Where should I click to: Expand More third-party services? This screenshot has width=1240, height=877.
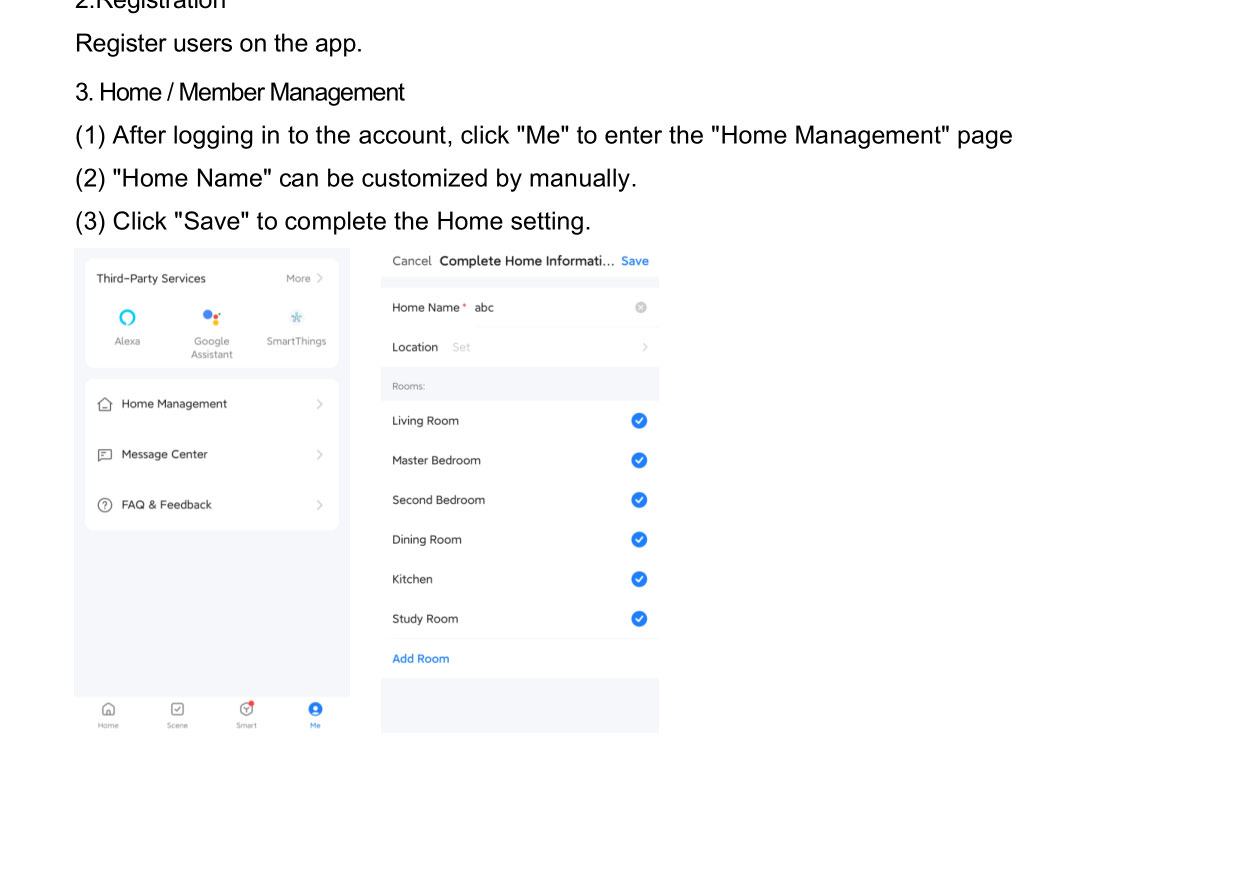(304, 279)
